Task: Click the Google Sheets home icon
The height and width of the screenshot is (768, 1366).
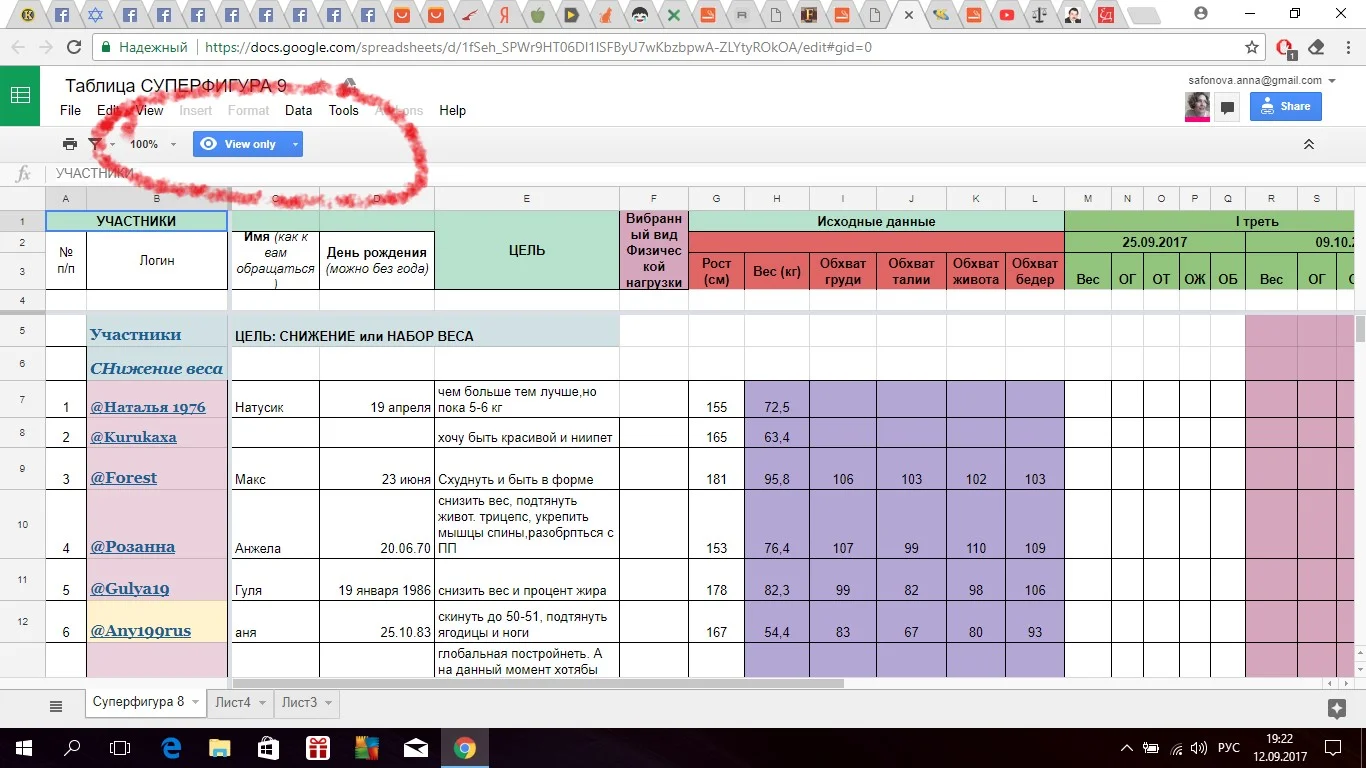Action: click(20, 96)
